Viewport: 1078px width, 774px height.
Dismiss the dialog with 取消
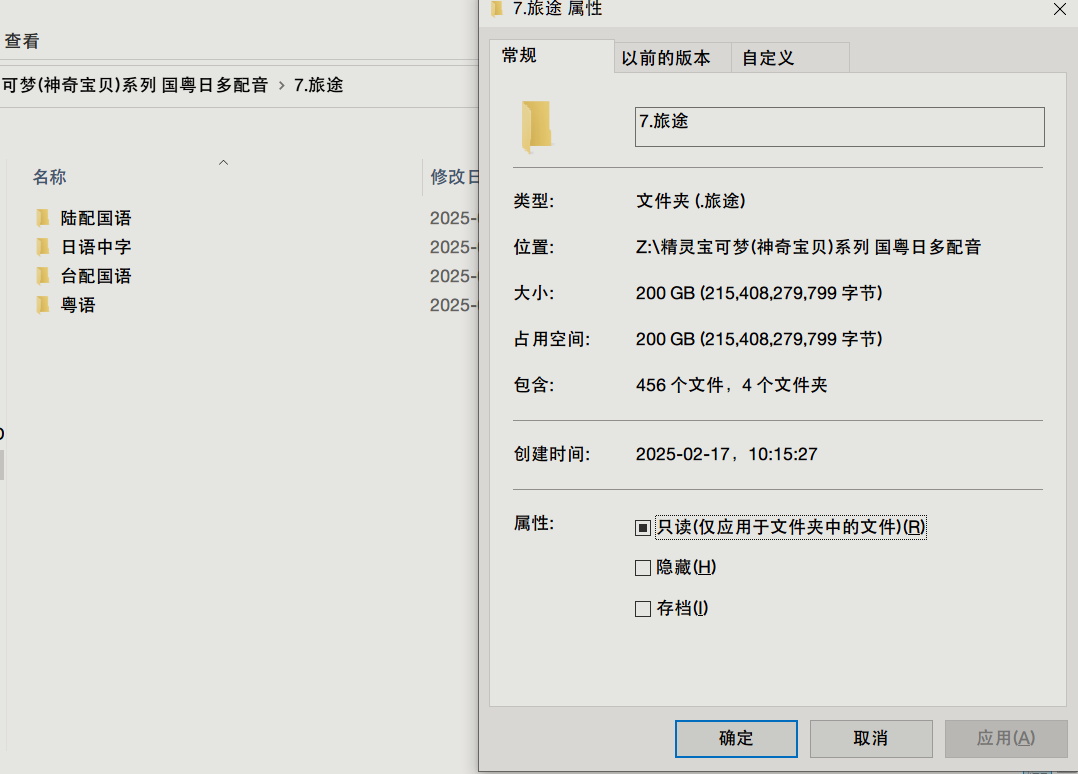(870, 739)
